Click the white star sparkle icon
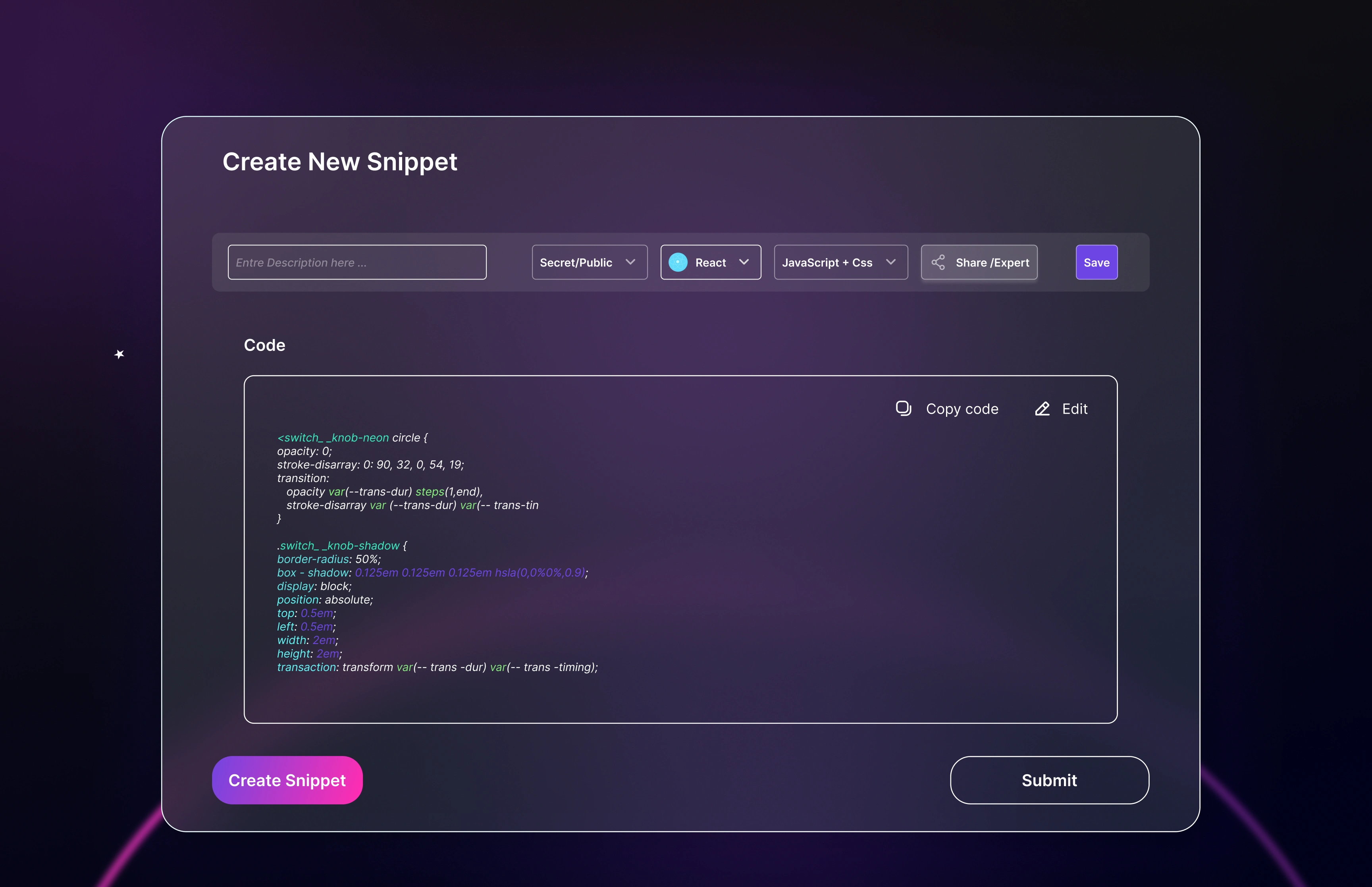This screenshot has width=1372, height=887. pos(119,354)
